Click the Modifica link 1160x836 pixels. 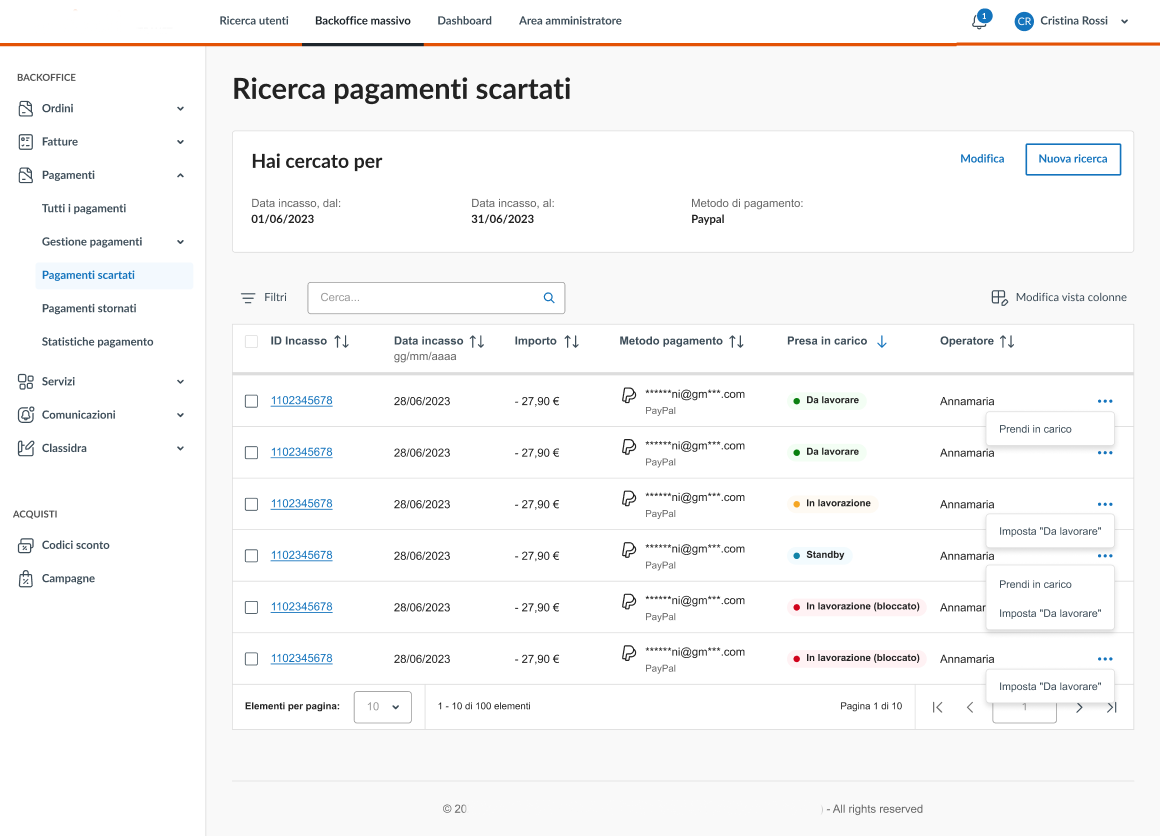pyautogui.click(x=982, y=159)
